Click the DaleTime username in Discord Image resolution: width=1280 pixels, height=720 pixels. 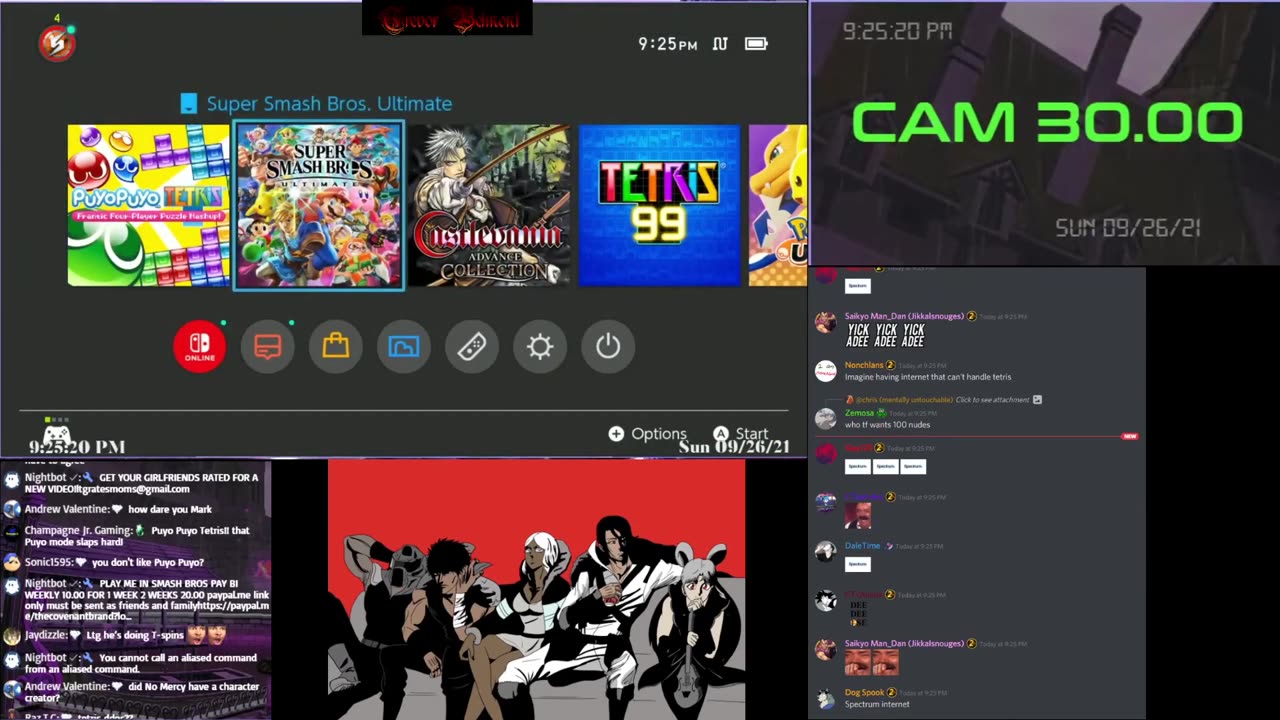(862, 546)
